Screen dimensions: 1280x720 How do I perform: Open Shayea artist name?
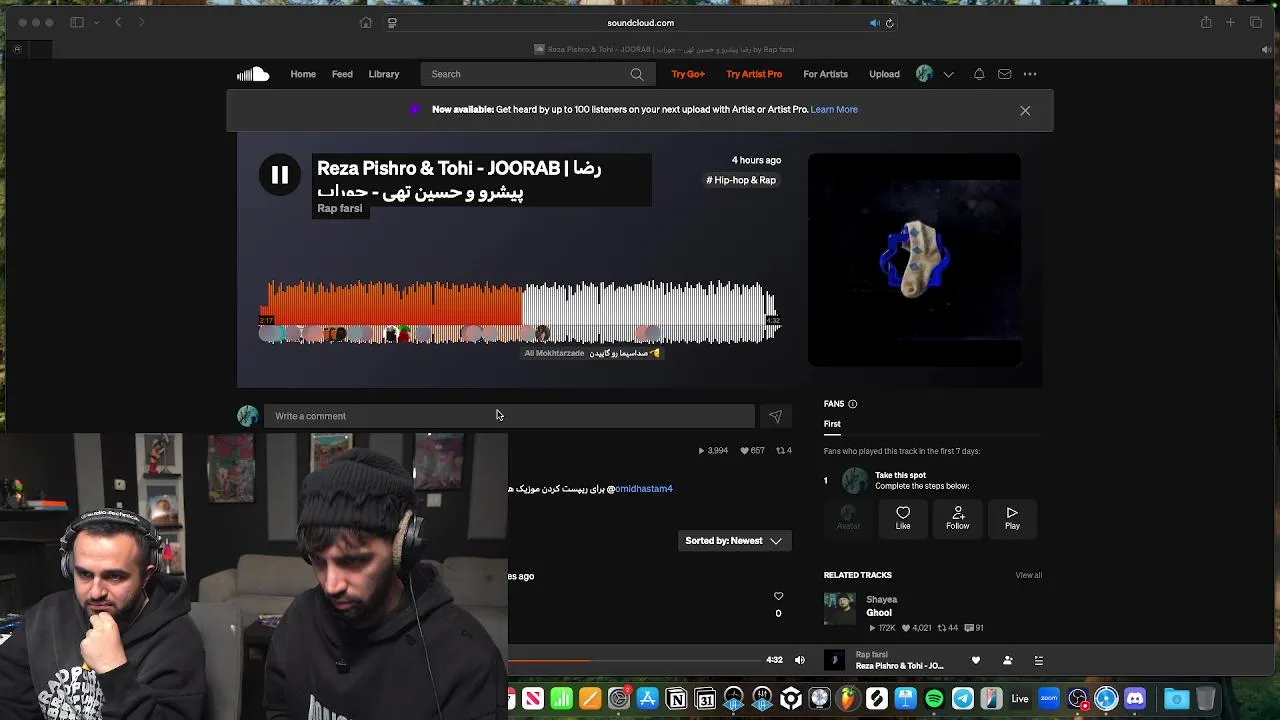point(881,600)
